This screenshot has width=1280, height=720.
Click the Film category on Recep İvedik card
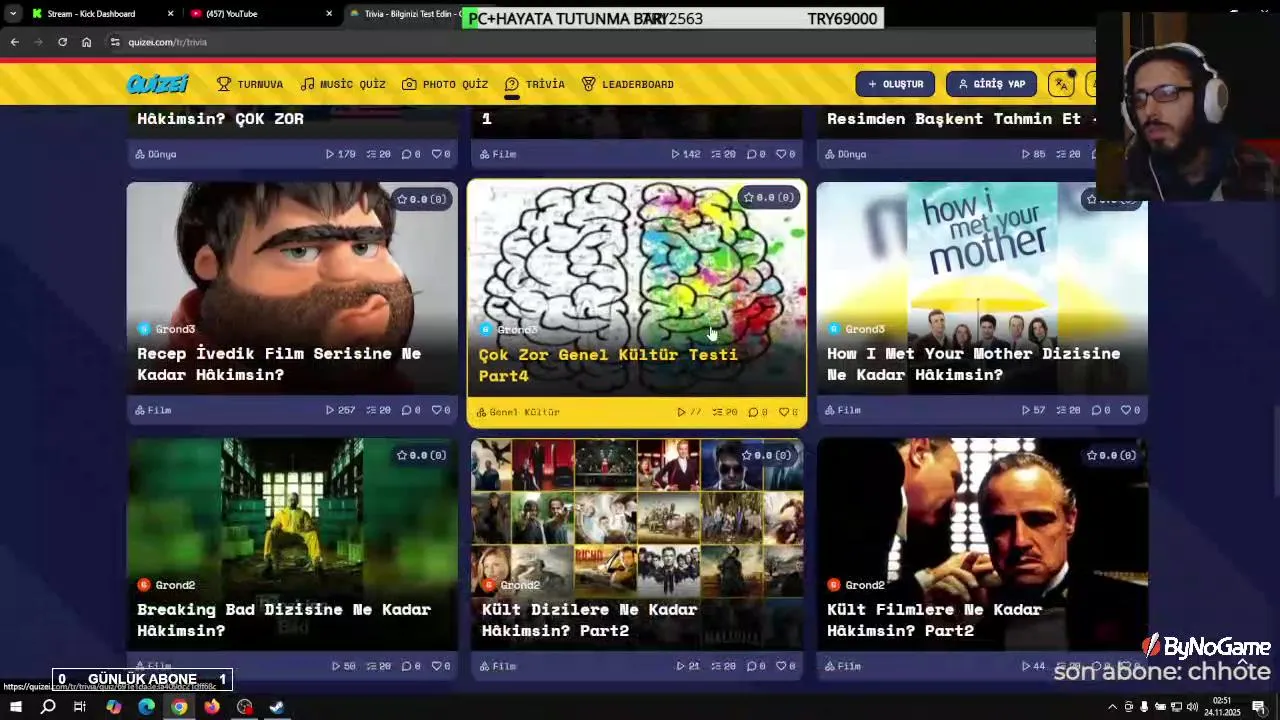click(153, 410)
